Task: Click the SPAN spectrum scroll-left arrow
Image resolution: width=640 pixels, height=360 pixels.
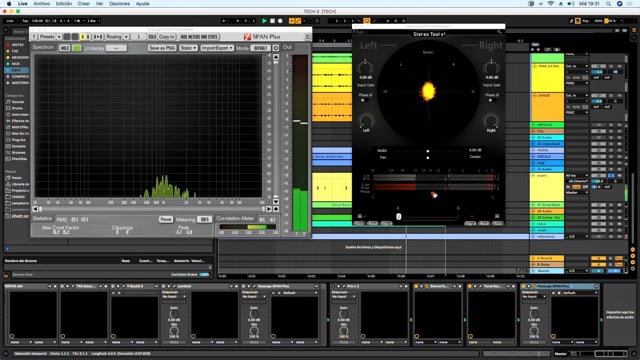Action: click(36, 209)
